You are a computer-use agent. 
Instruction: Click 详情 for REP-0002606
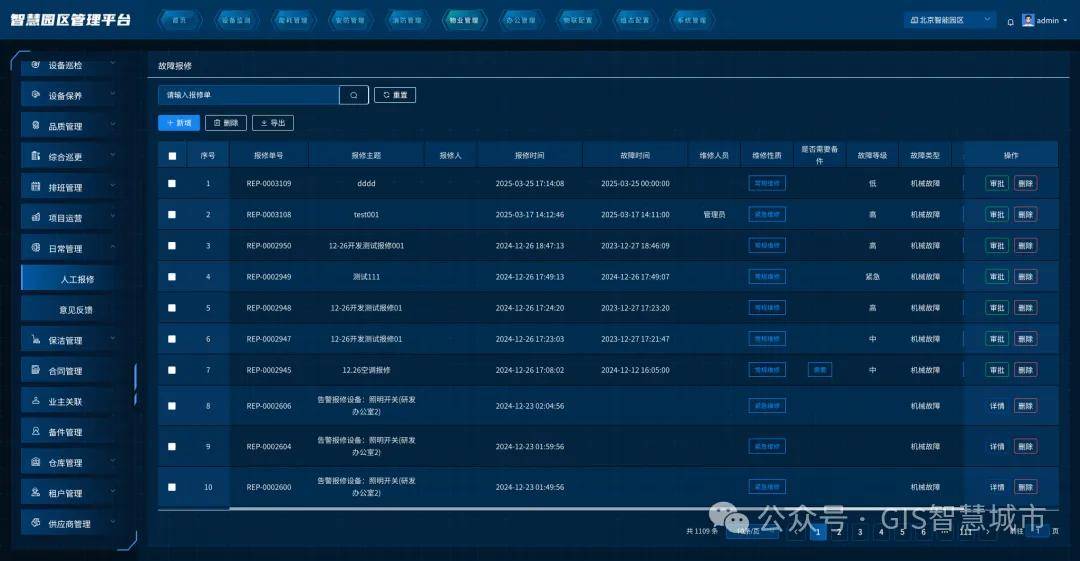(997, 406)
